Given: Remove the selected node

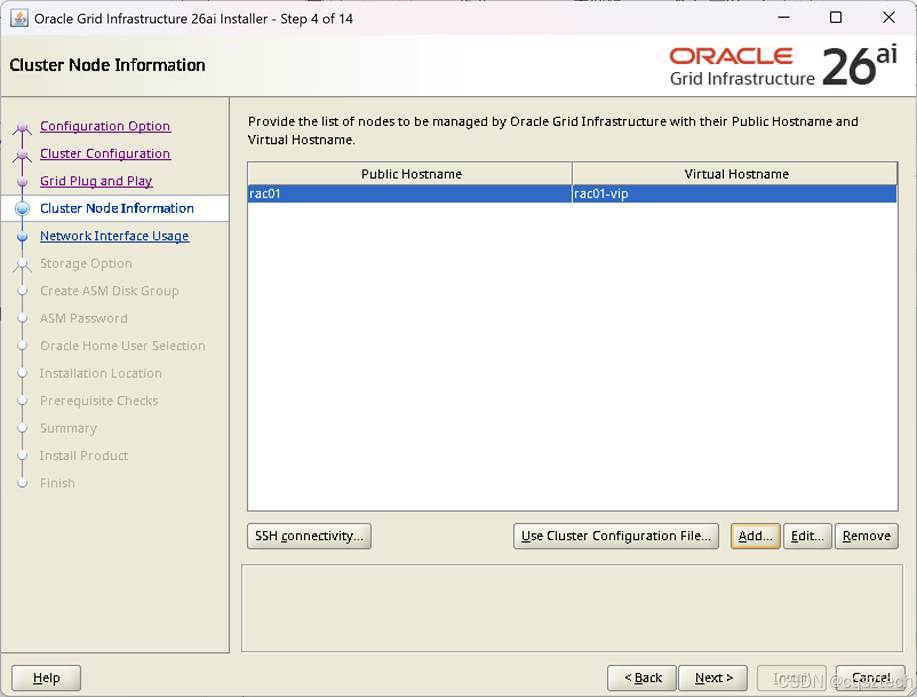Looking at the screenshot, I should pos(866,536).
